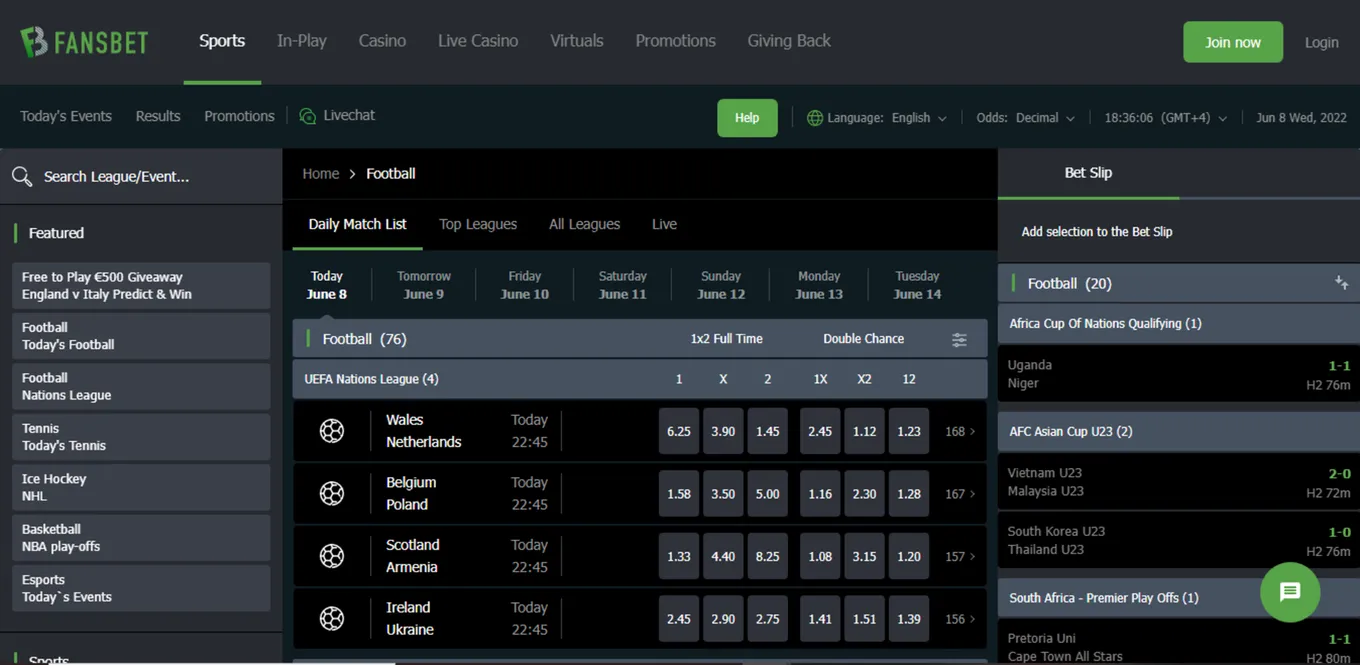Open Promotions in the sub navigation bar
The image size is (1360, 665).
(239, 116)
